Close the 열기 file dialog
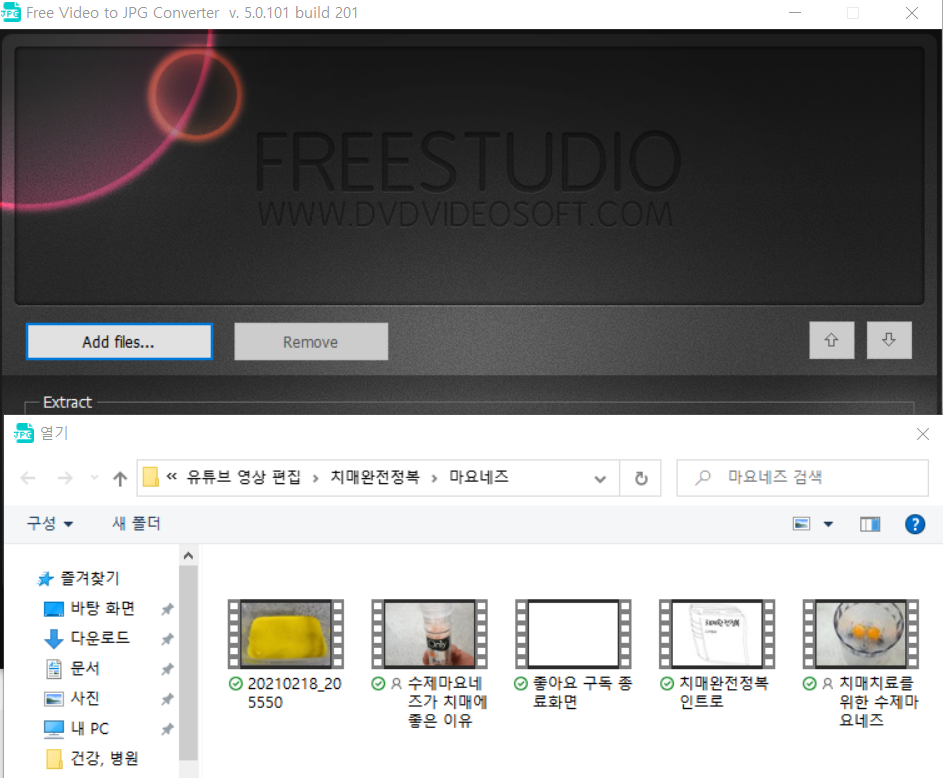943x778 pixels. pos(923,434)
